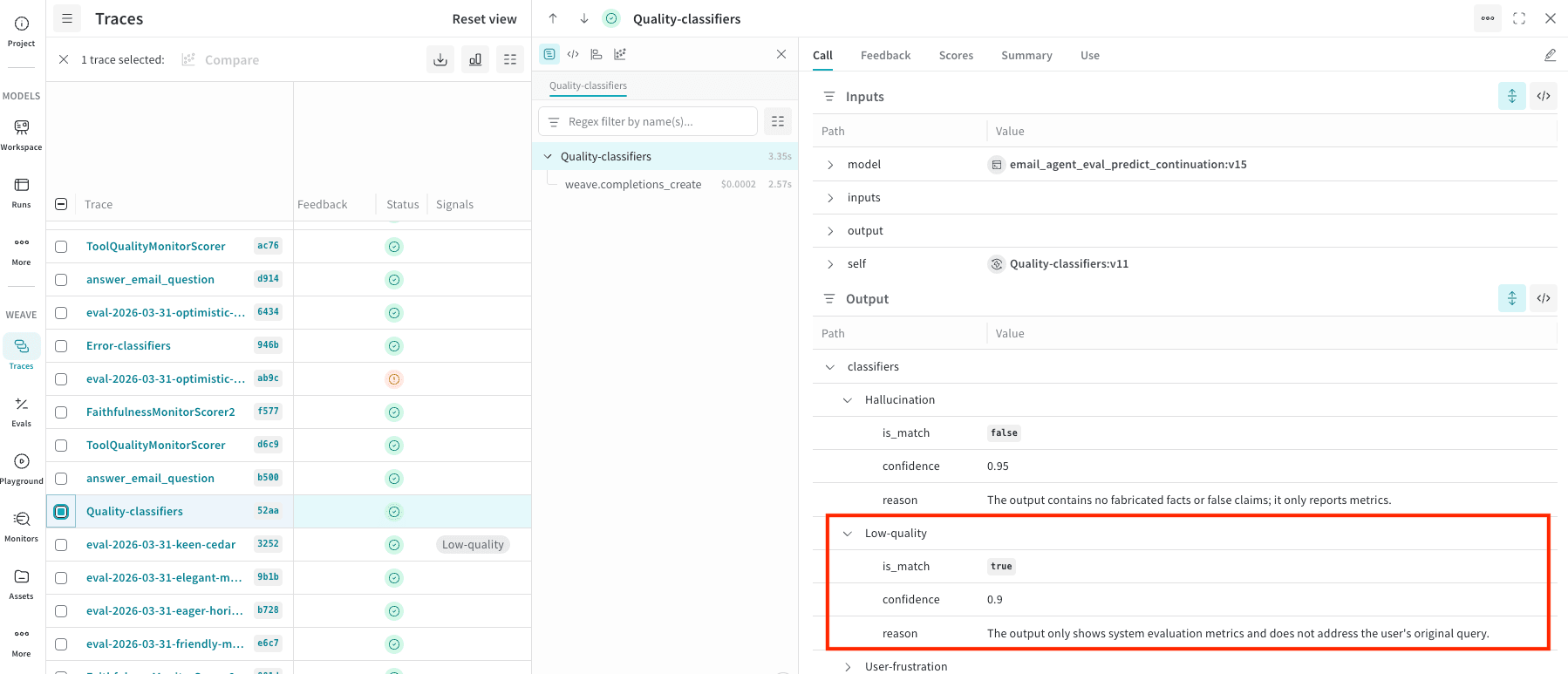
Task: Open the Error-classifiers trace link
Action: (x=128, y=345)
